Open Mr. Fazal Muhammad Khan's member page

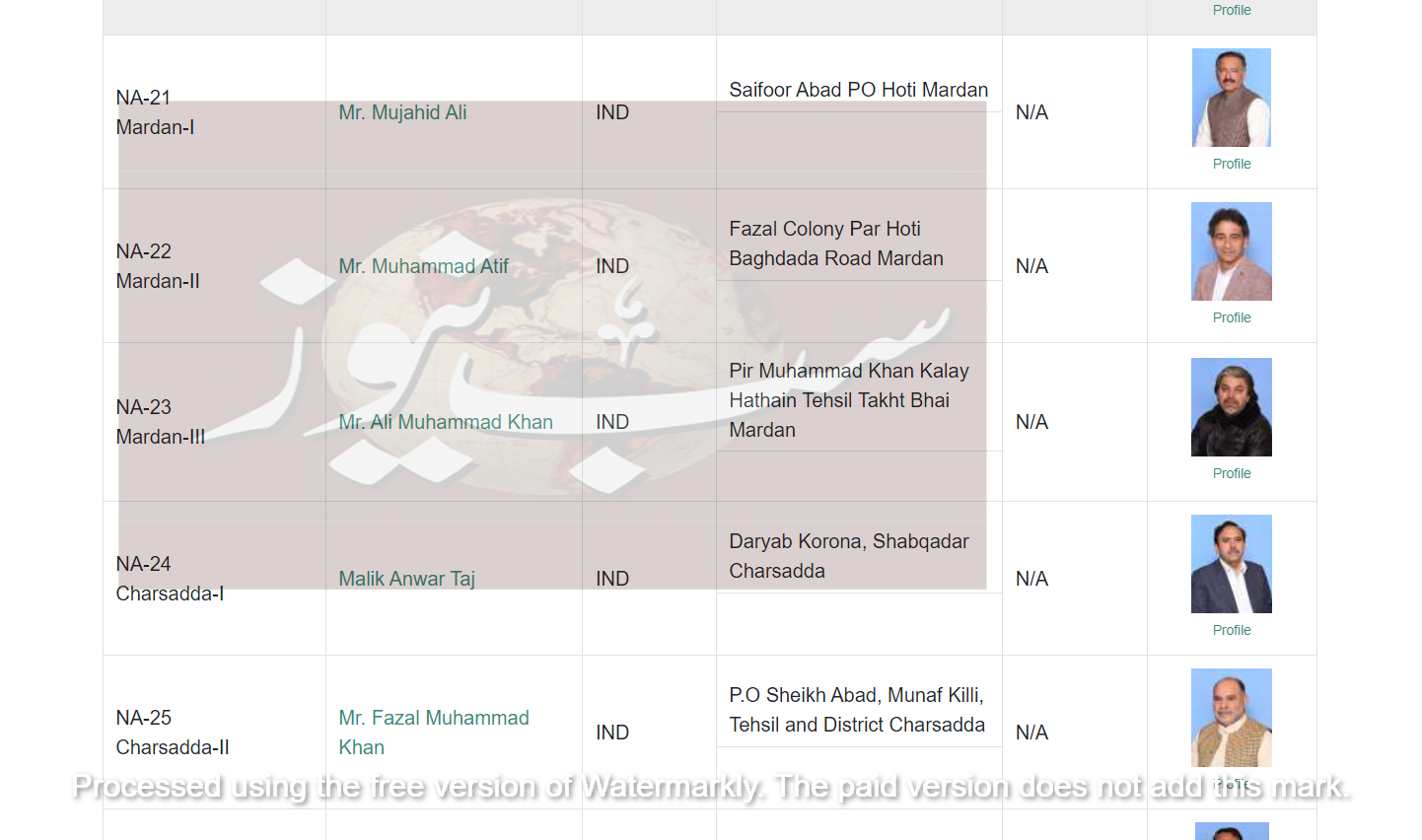[434, 733]
